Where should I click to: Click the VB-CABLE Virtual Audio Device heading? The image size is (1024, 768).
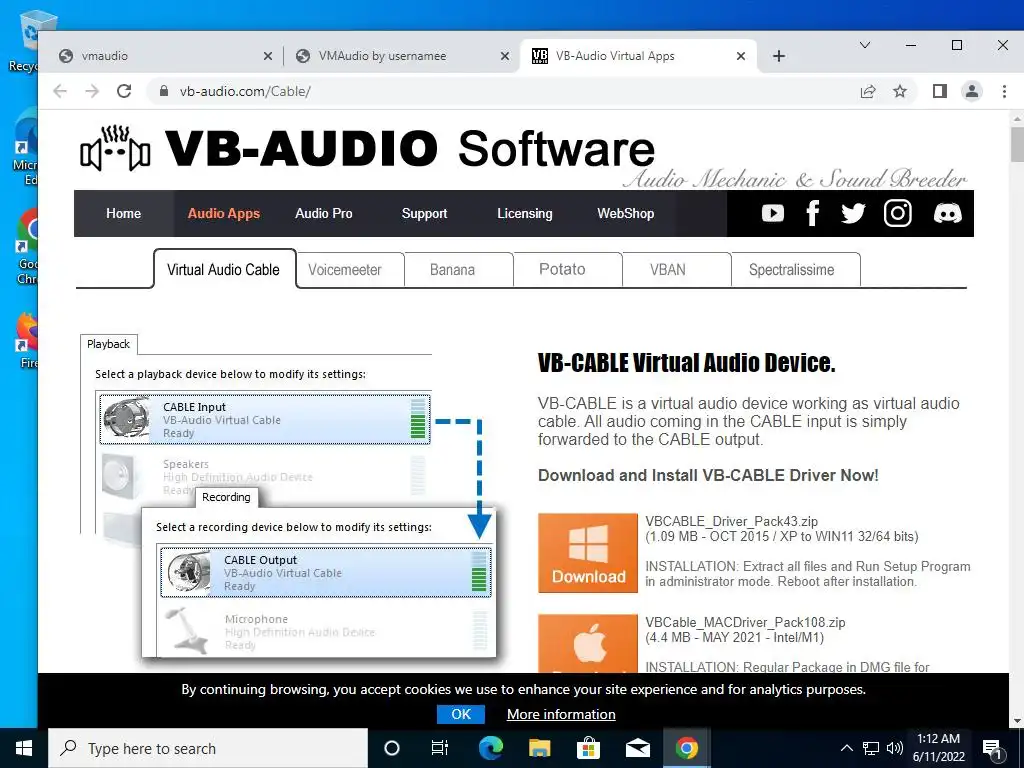click(686, 363)
